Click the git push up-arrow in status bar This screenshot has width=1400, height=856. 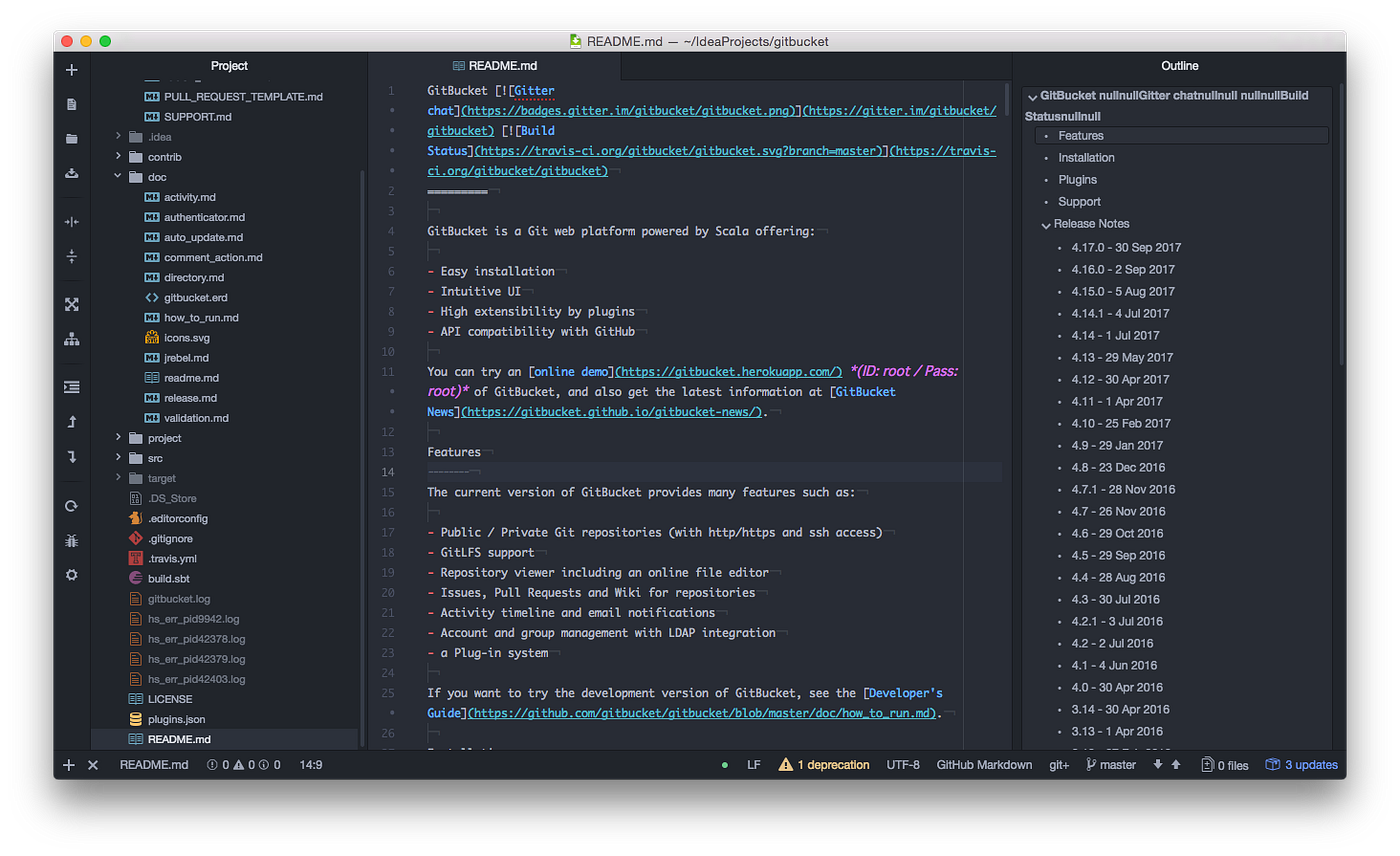pos(1176,765)
